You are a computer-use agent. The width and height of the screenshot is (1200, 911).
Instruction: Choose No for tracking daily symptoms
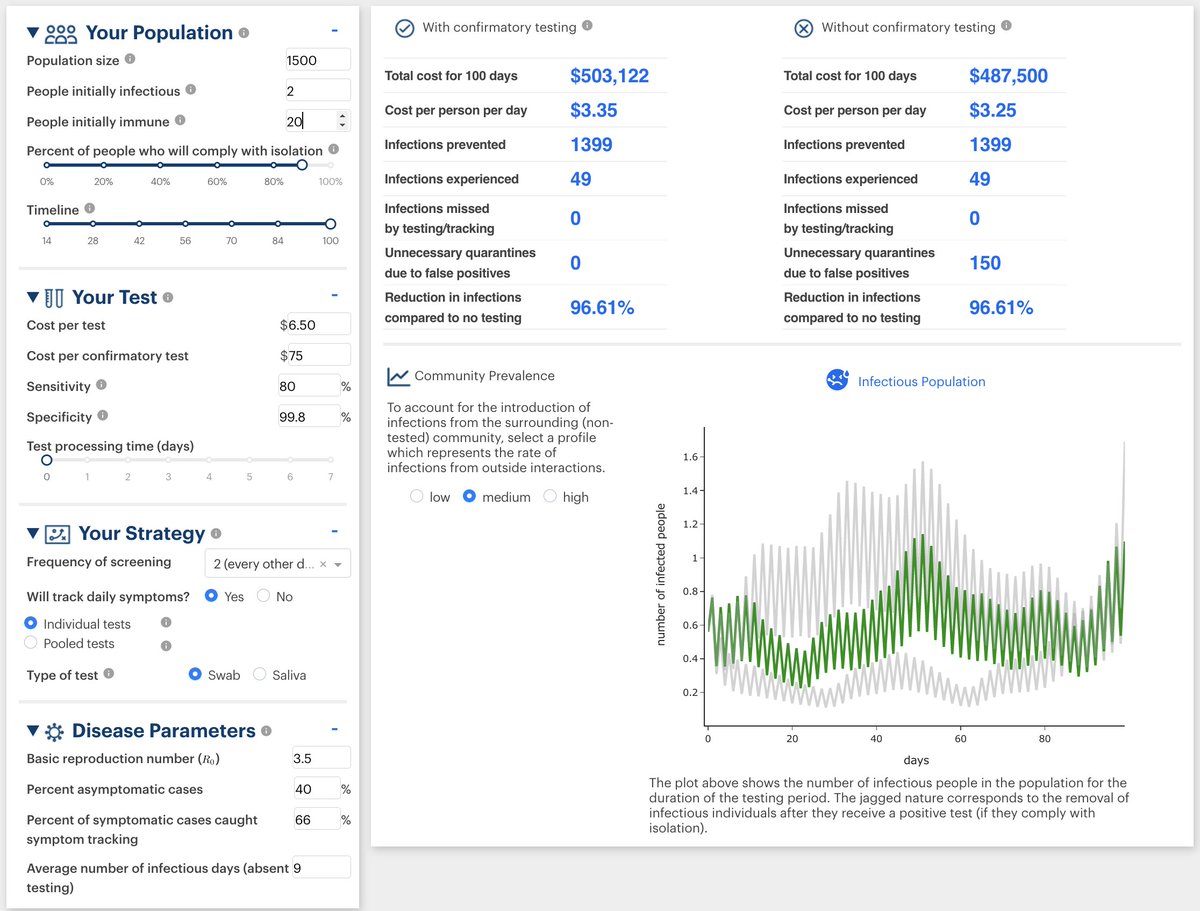[264, 596]
